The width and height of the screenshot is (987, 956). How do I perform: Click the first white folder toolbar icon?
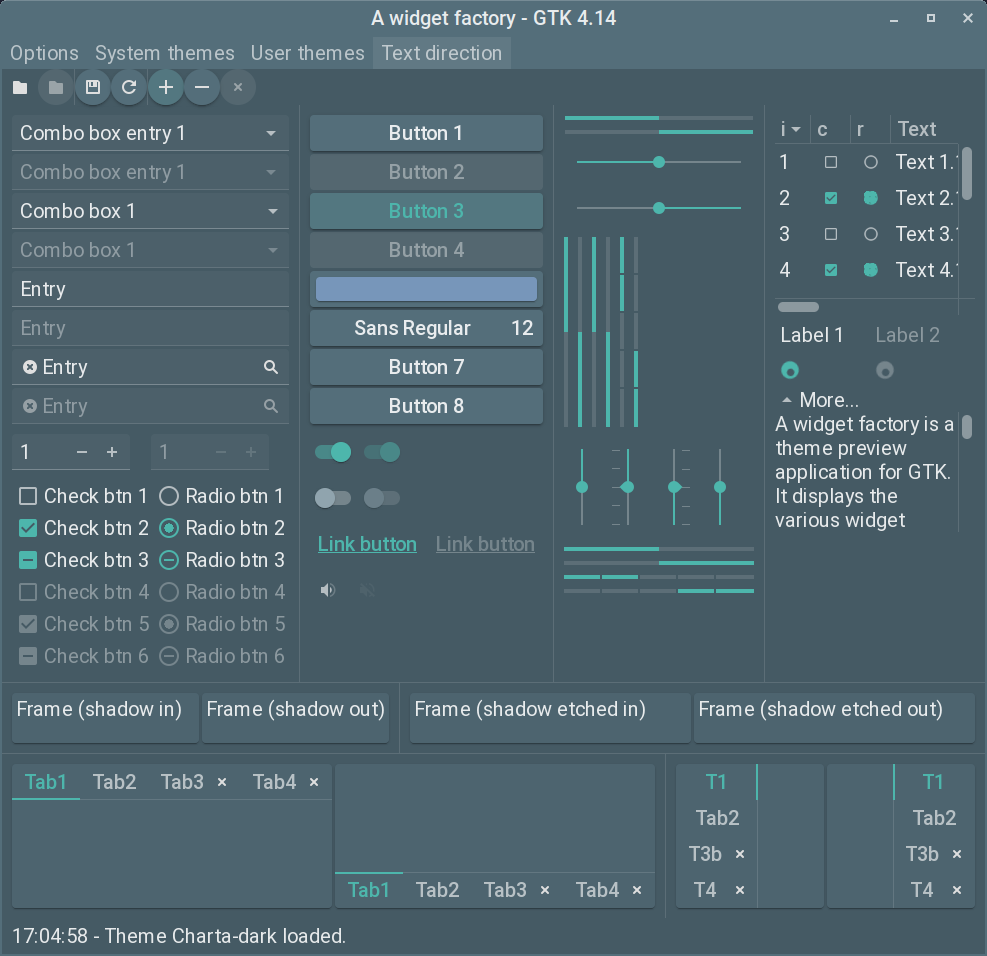(x=20, y=88)
